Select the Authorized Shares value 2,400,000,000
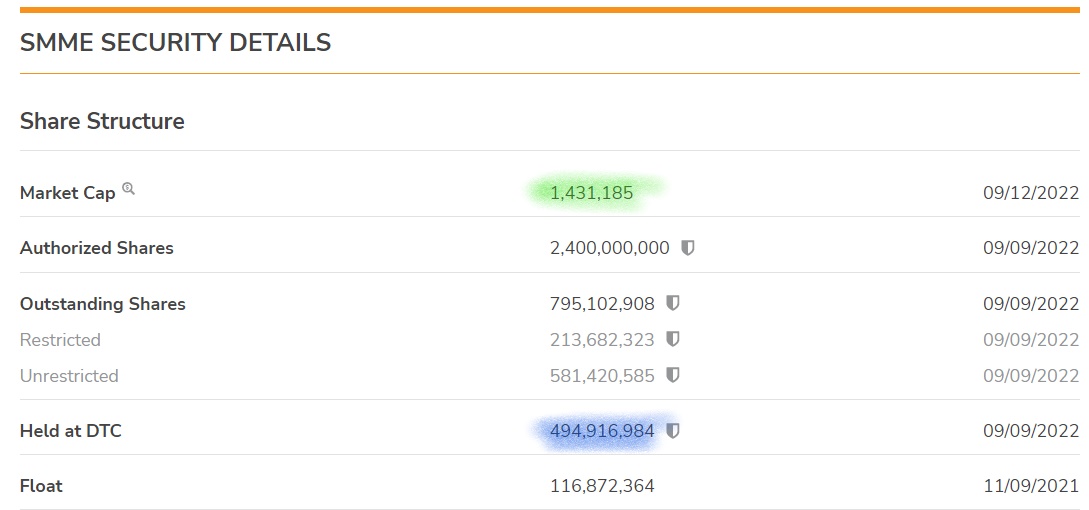The height and width of the screenshot is (510, 1089). click(610, 248)
